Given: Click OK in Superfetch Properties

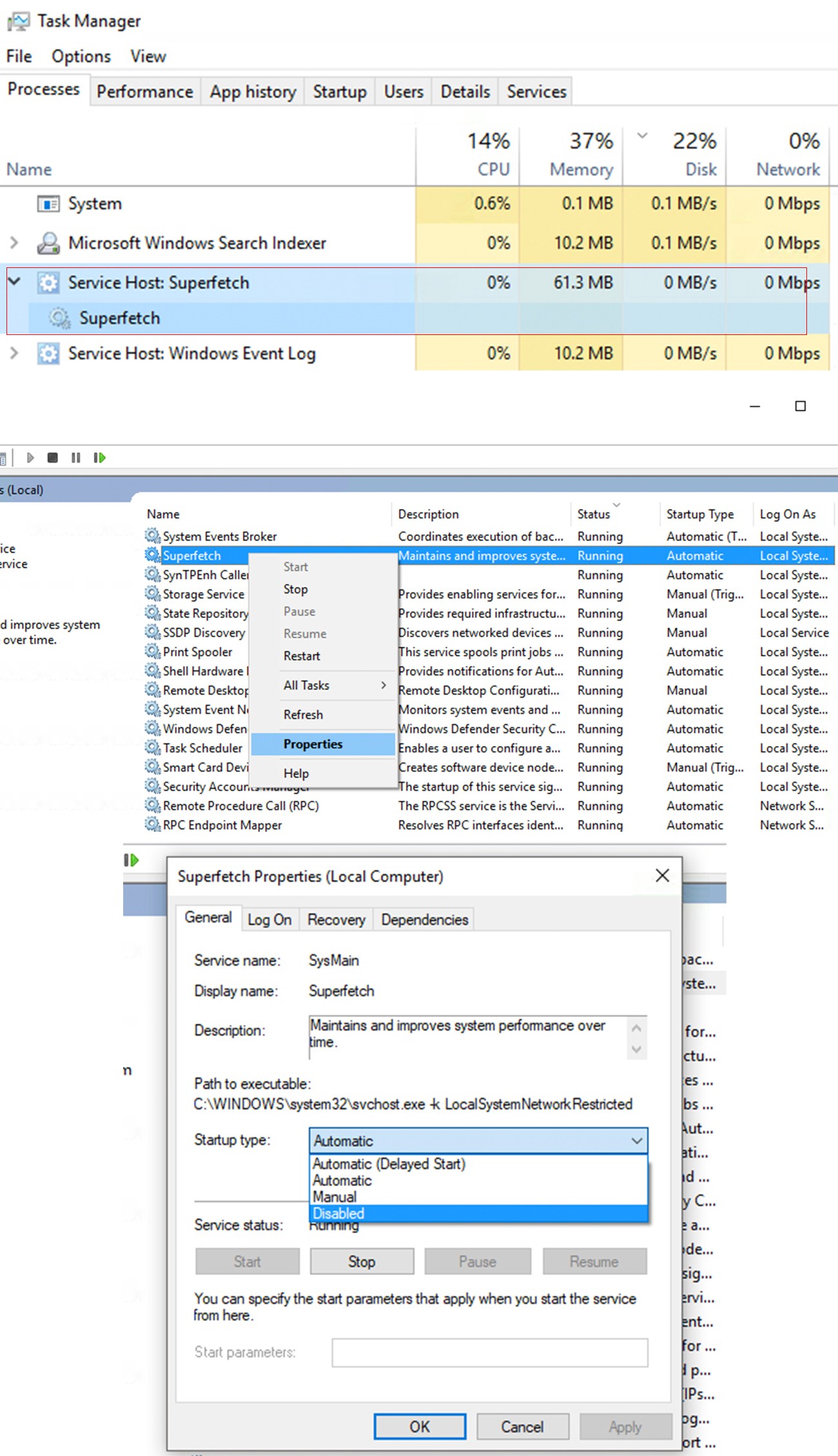Looking at the screenshot, I should point(420,1426).
